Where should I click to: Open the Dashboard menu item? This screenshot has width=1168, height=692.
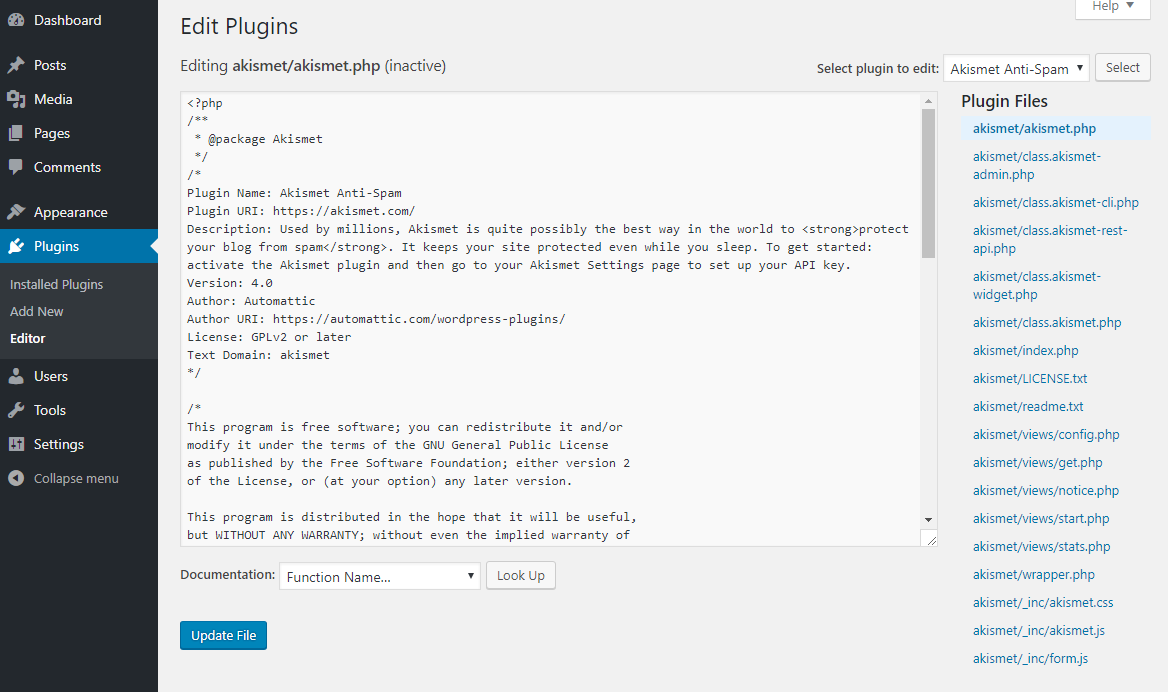[x=68, y=20]
